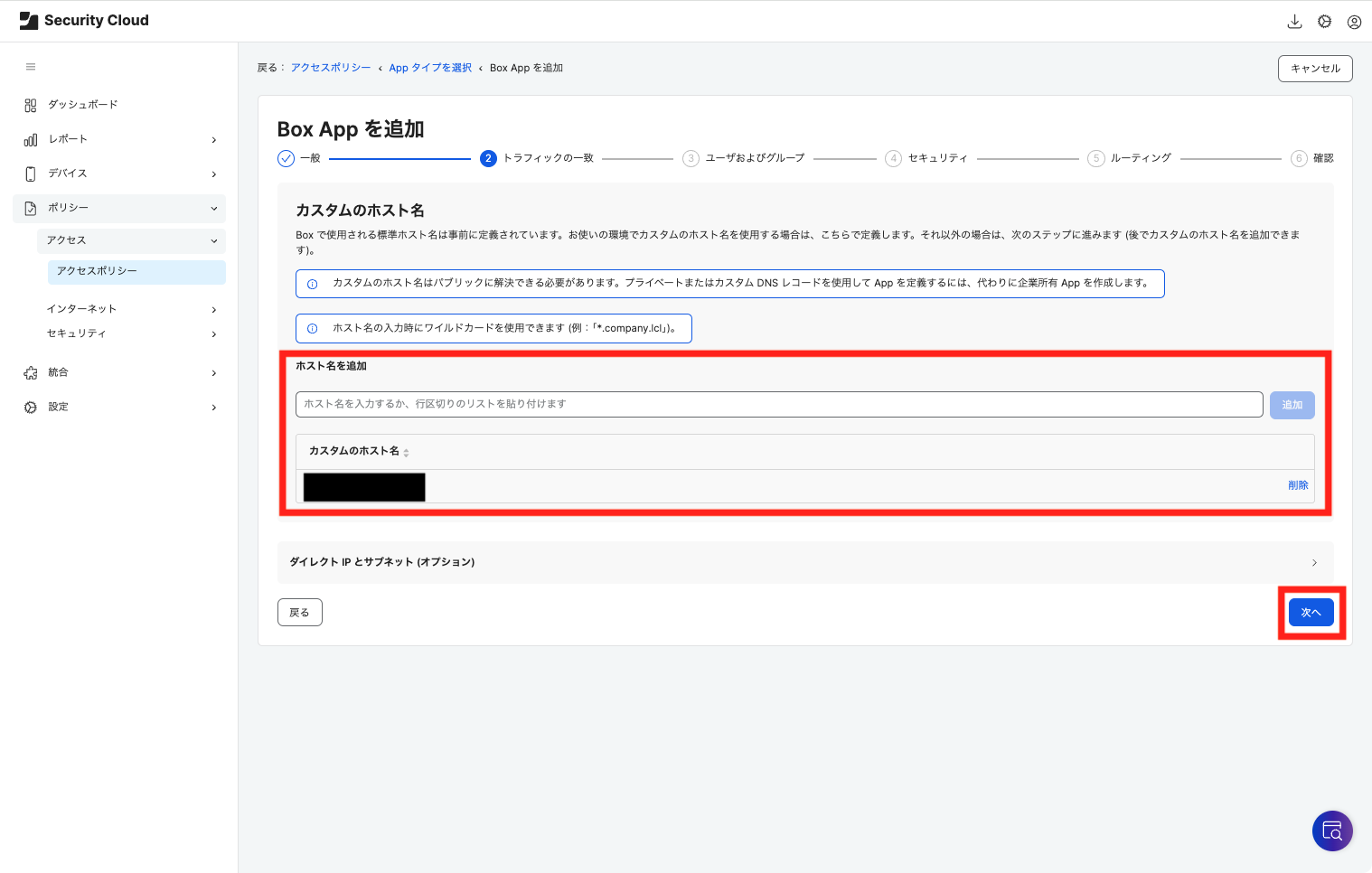Click step 5 ルーティング circle

pos(1095,158)
